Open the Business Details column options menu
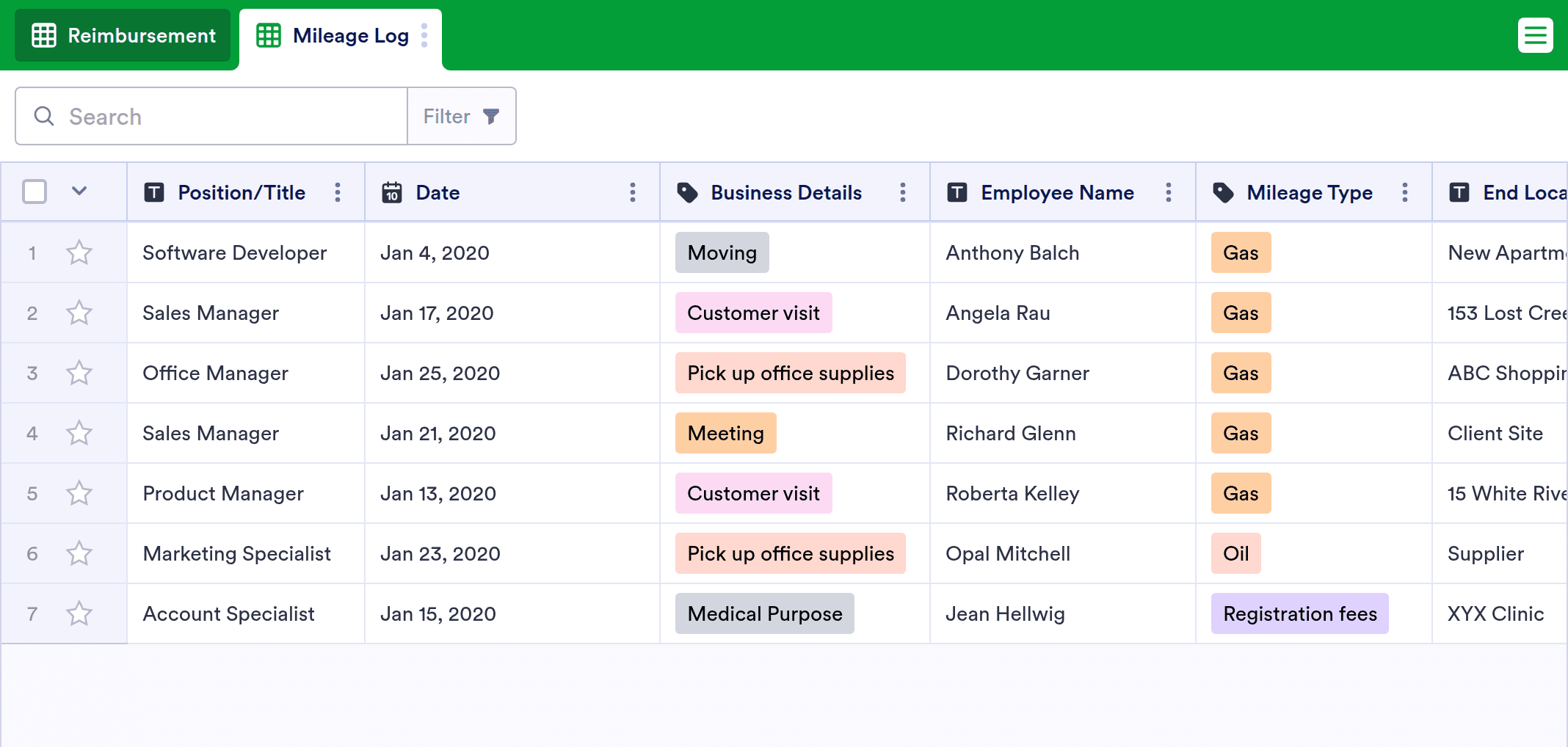Screen dimensions: 1568x747 [902, 192]
